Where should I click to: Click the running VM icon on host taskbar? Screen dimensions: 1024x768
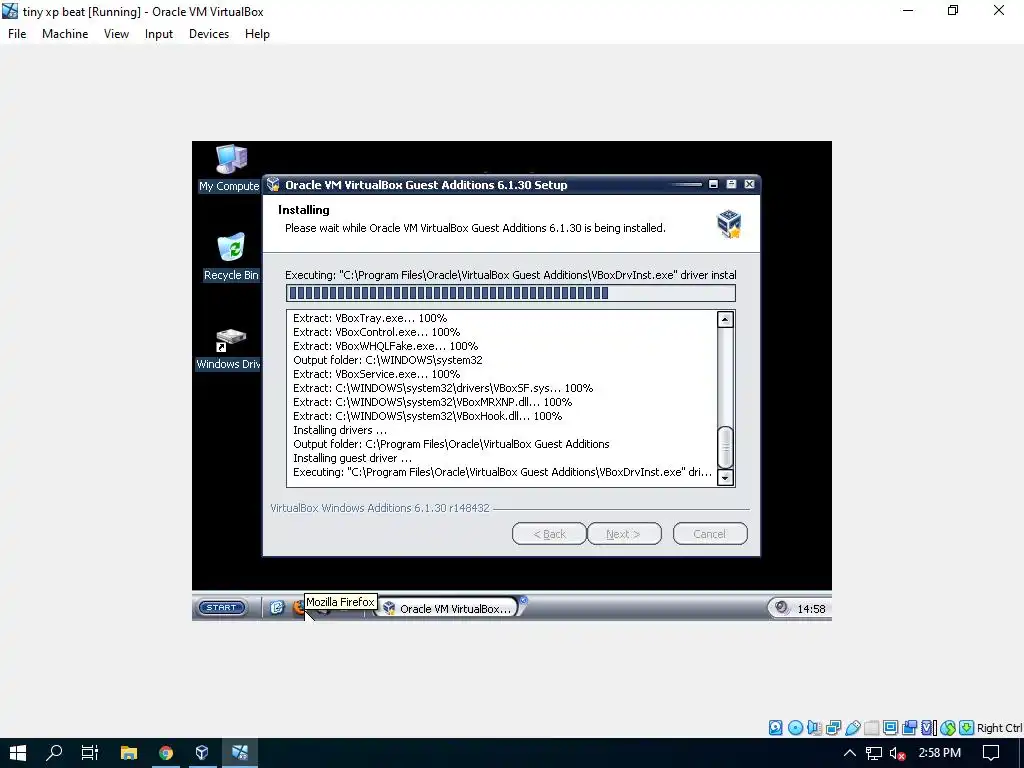click(240, 753)
